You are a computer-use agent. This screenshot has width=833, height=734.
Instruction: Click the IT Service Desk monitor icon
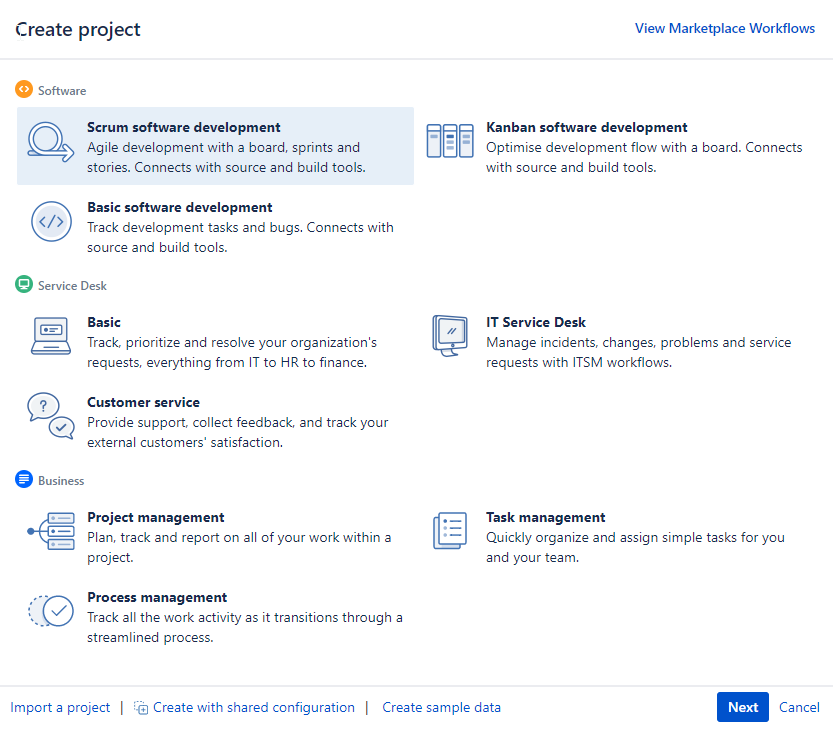point(450,334)
